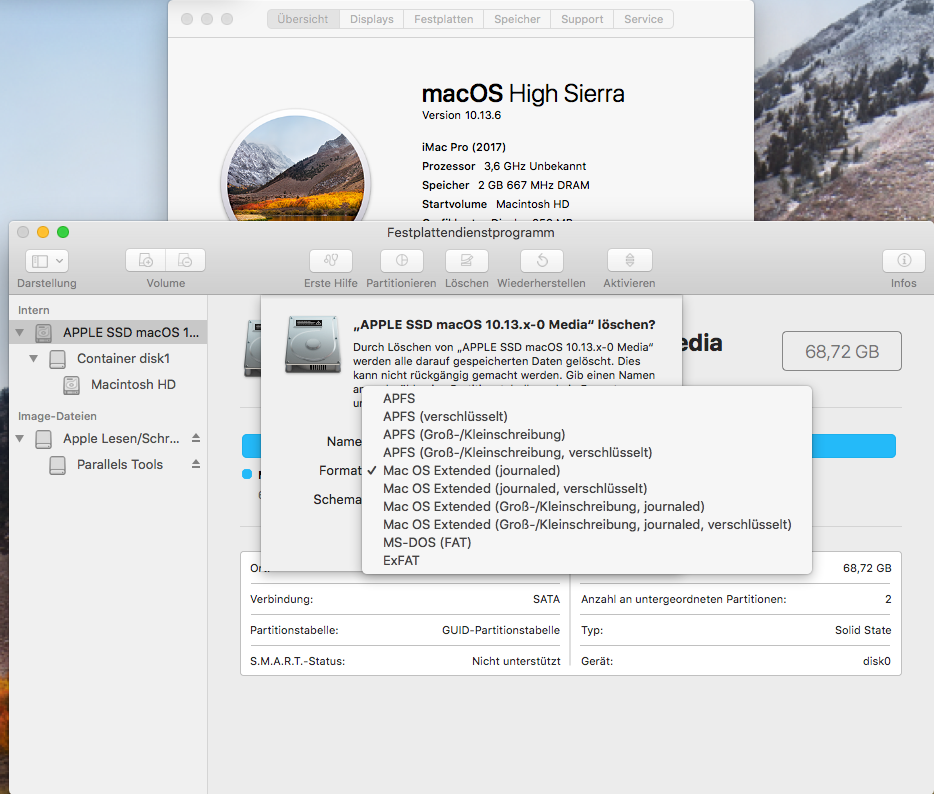Viewport: 934px width, 794px height.
Task: Click the Gerät disk0 value
Action: (x=877, y=661)
